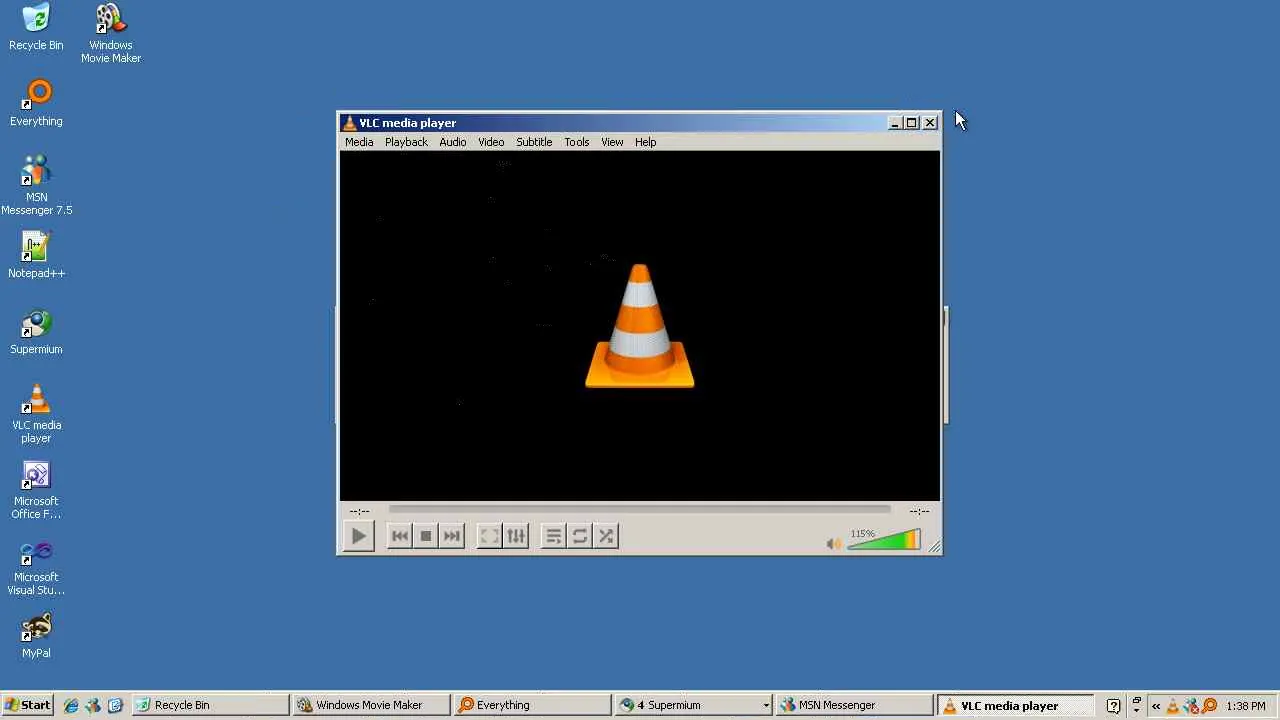This screenshot has height=720, width=1280.
Task: Open the Media menu
Action: pos(359,142)
